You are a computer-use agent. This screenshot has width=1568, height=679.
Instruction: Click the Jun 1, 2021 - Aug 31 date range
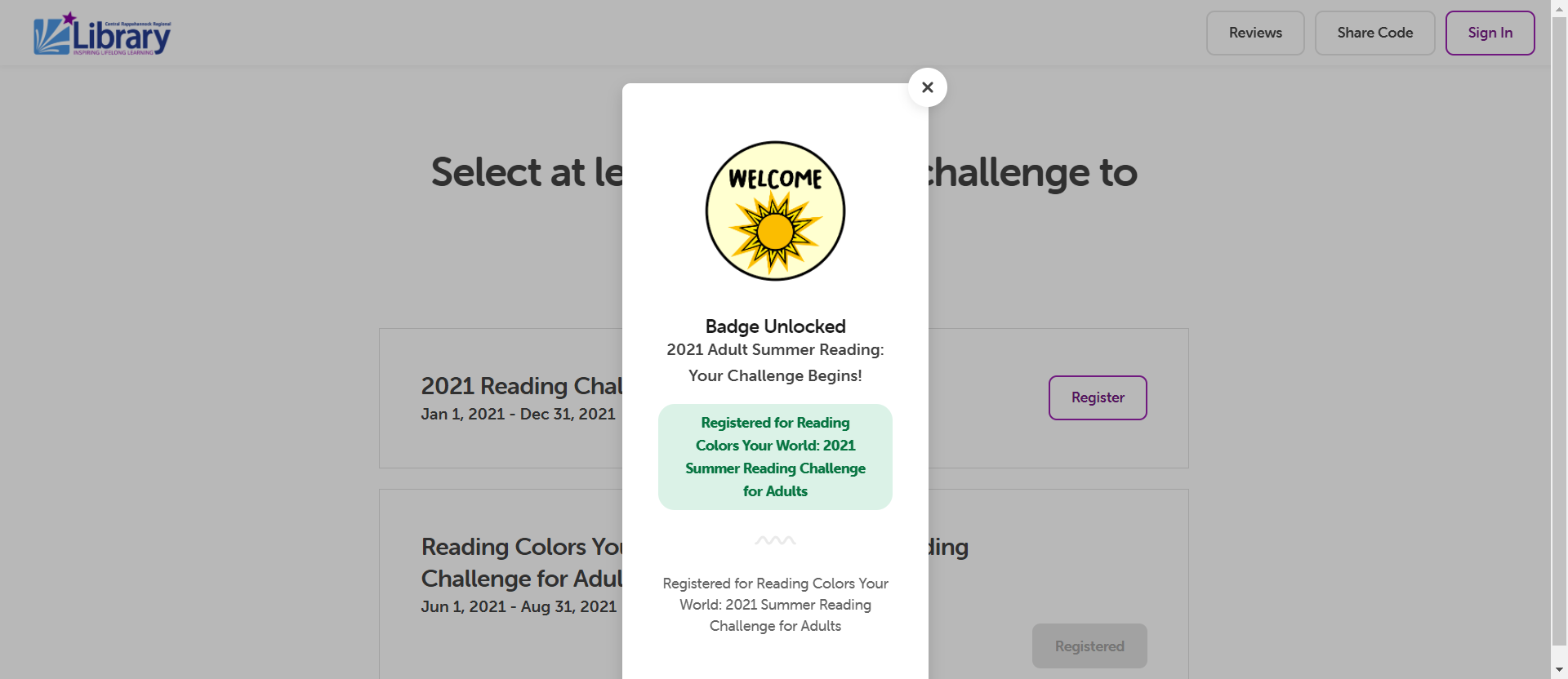[x=519, y=606]
